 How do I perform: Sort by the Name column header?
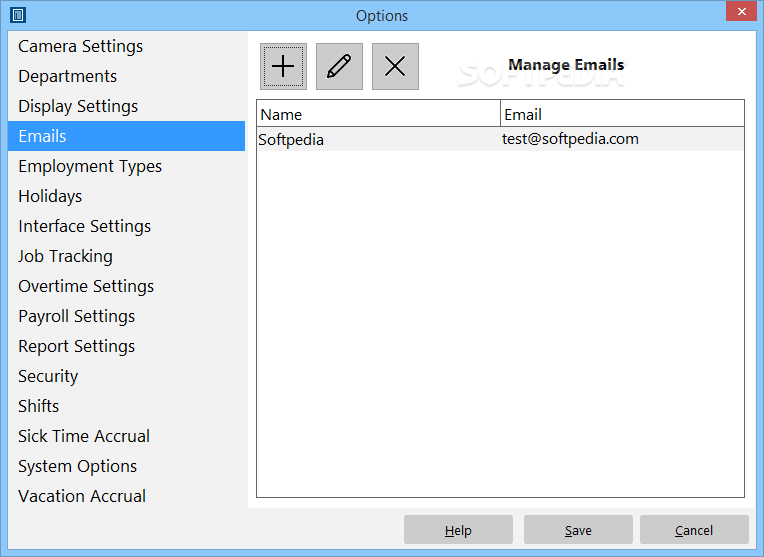379,114
